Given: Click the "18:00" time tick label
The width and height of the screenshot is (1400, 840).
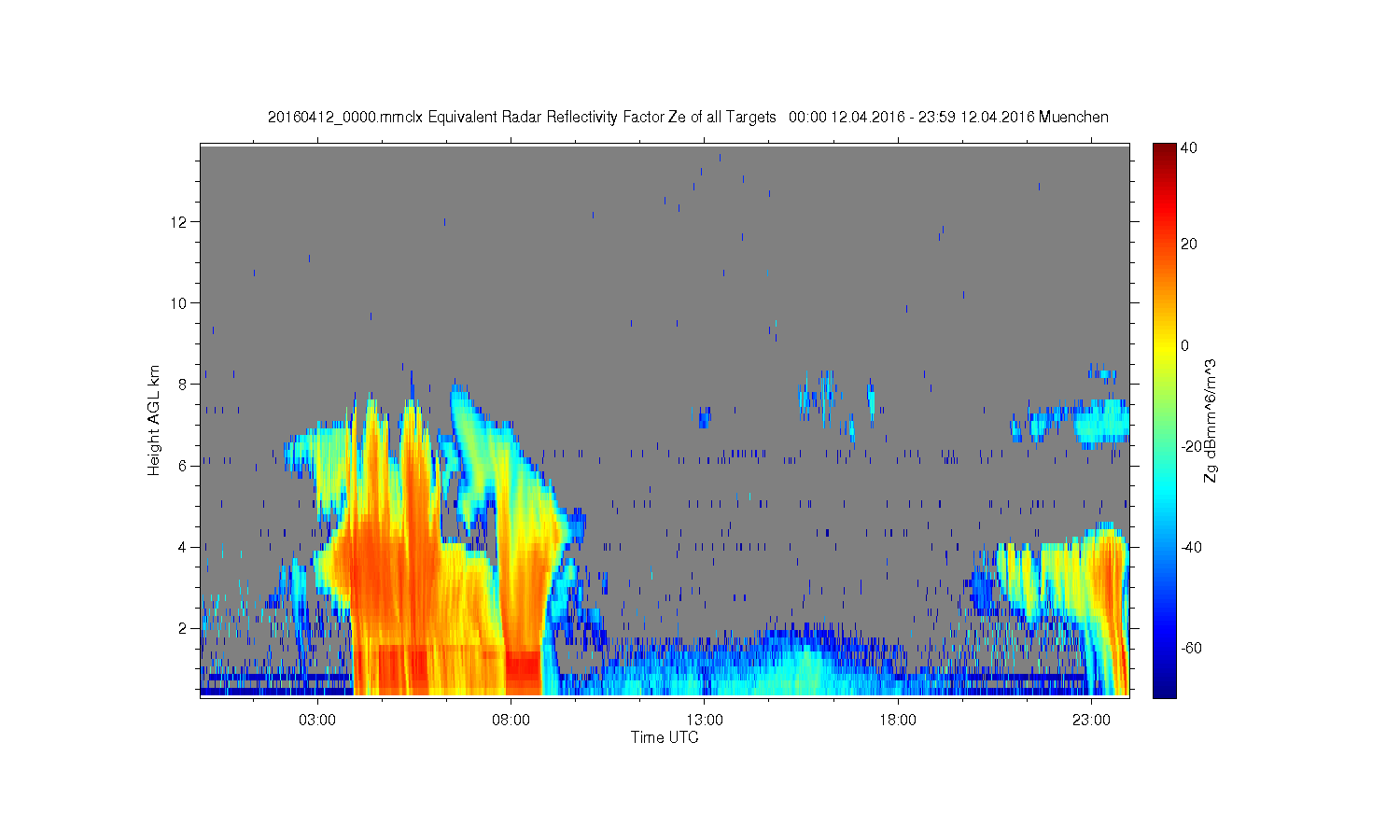Looking at the screenshot, I should (x=898, y=721).
